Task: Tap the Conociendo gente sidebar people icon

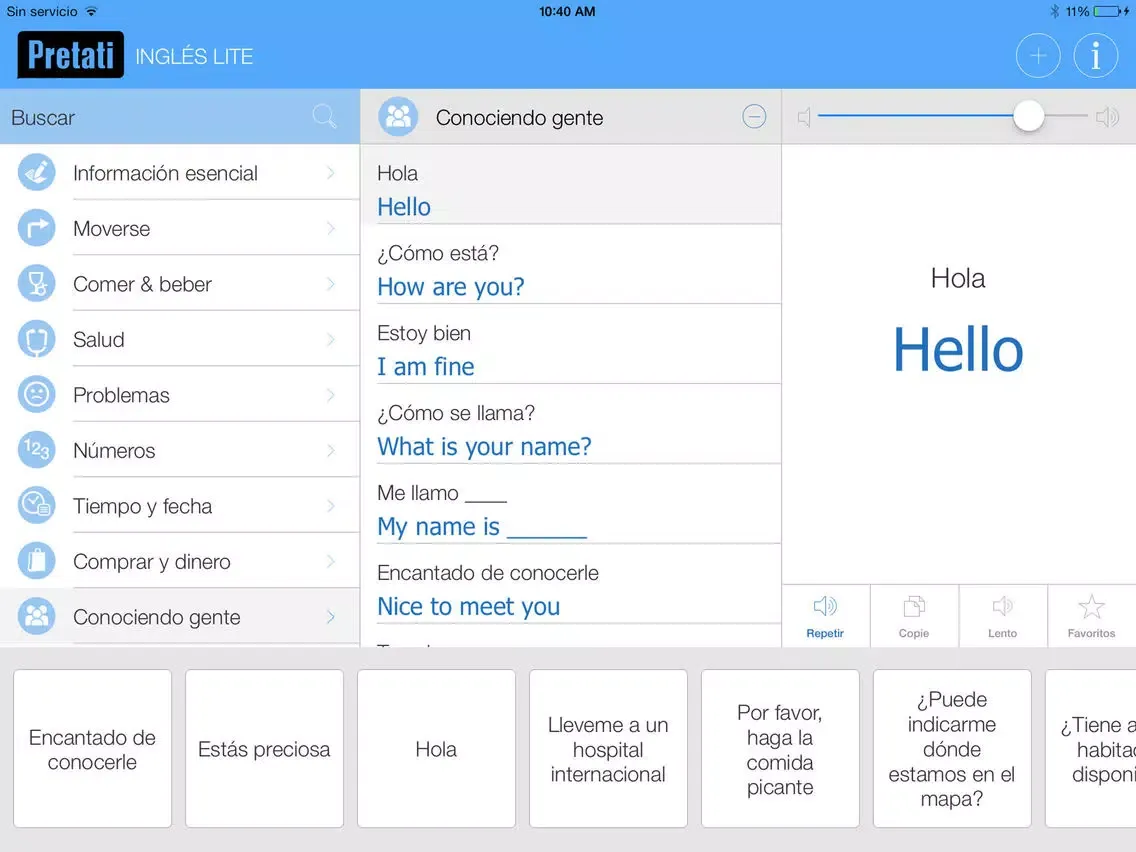Action: 36,617
